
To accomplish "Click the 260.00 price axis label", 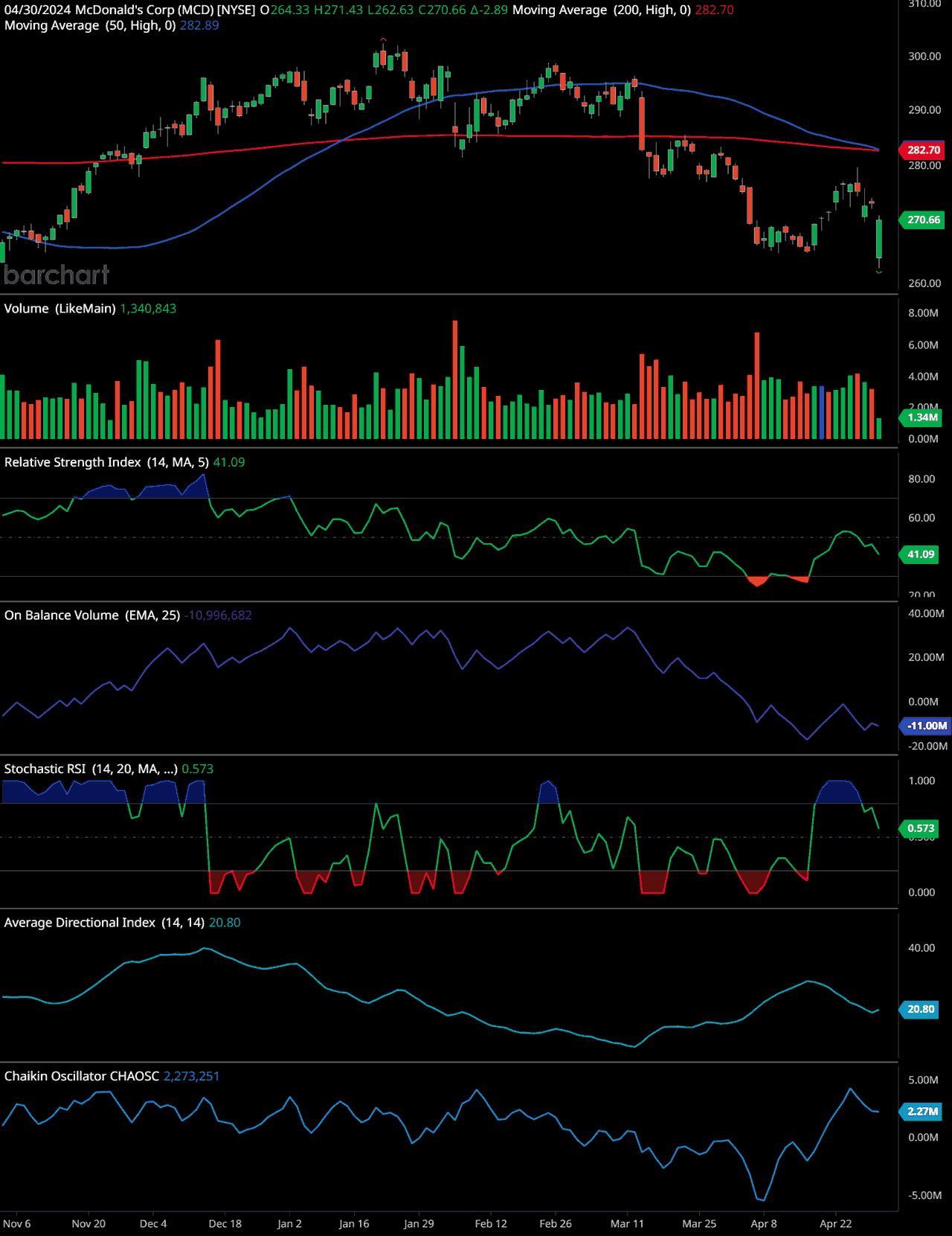I will click(x=924, y=283).
